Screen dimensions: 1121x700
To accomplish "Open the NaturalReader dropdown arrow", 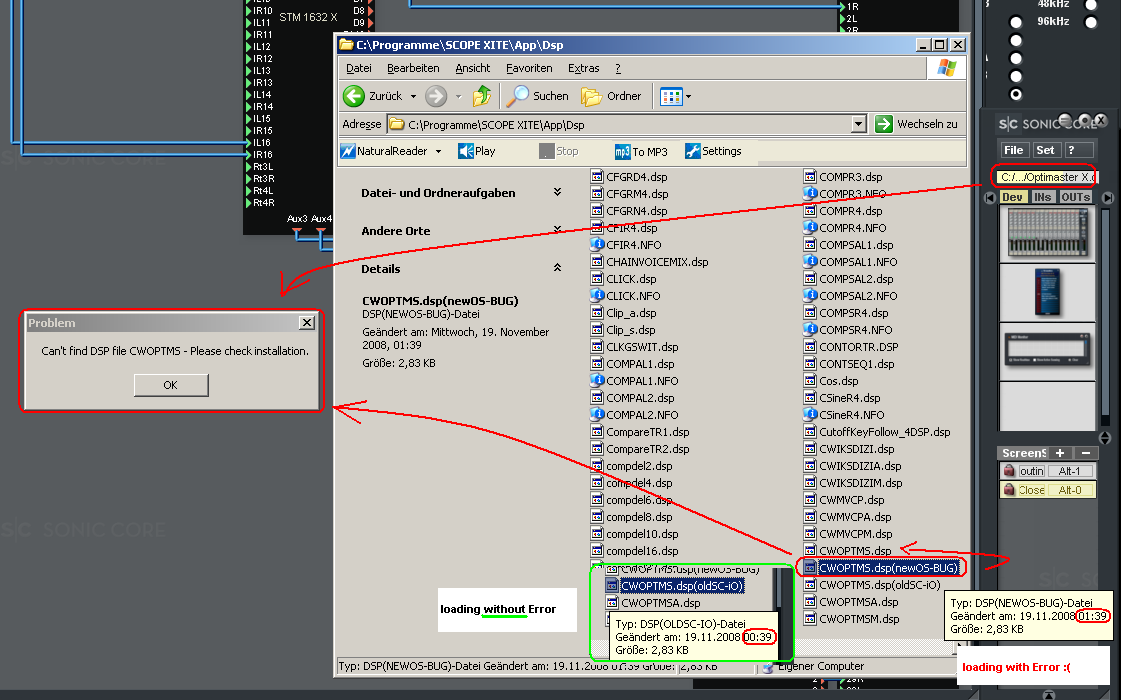I will [x=438, y=152].
